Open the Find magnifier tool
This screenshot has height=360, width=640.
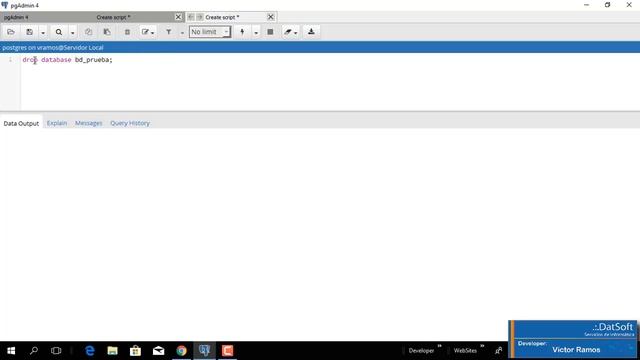(x=59, y=32)
